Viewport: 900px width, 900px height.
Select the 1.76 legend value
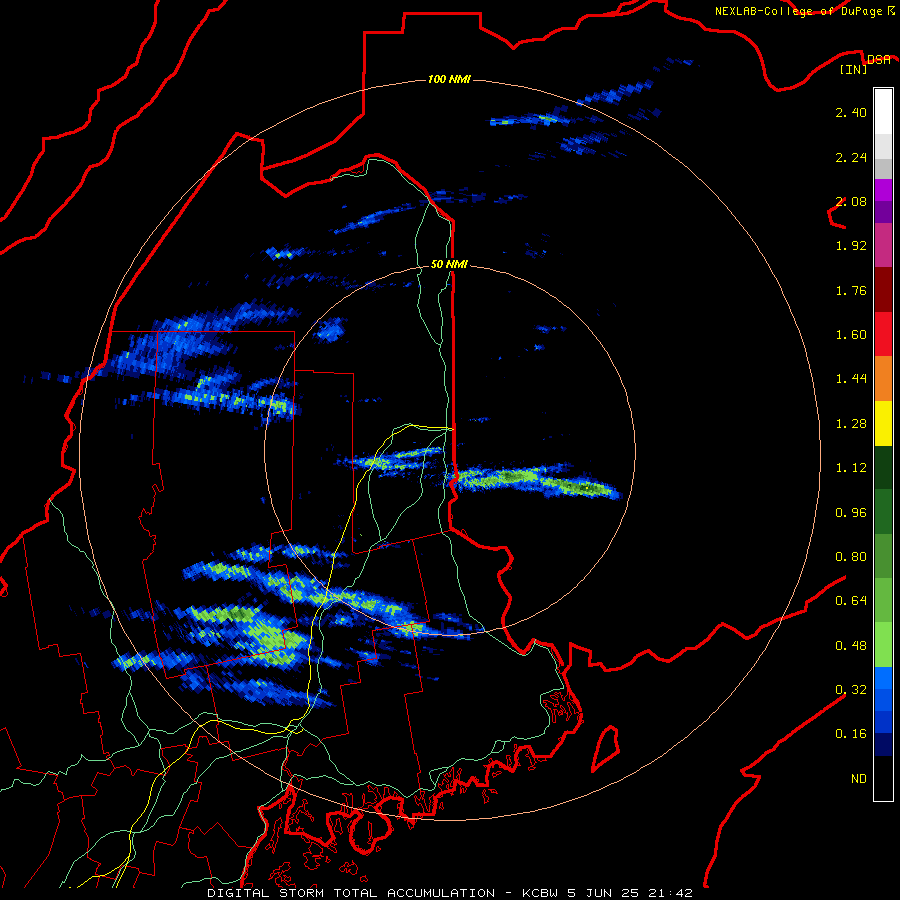(851, 290)
